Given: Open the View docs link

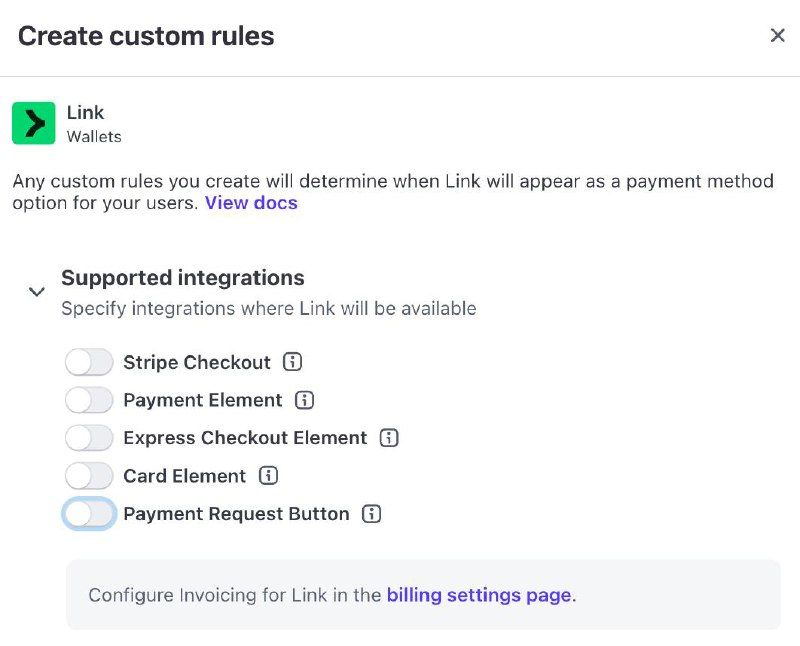Looking at the screenshot, I should pos(251,203).
